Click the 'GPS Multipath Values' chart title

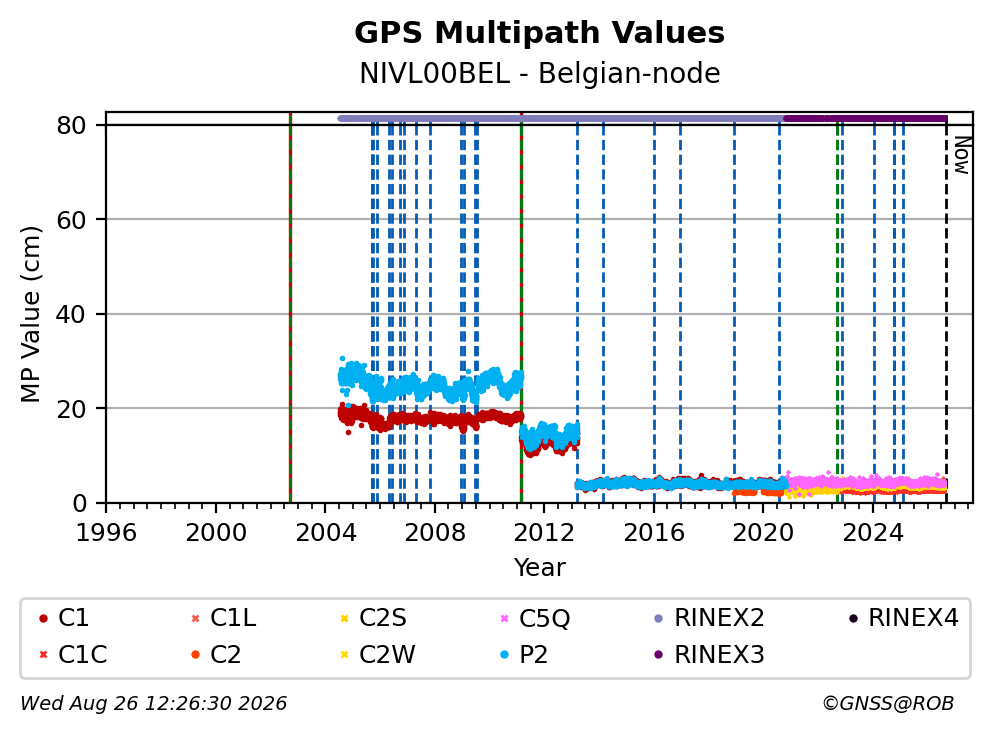click(x=539, y=33)
